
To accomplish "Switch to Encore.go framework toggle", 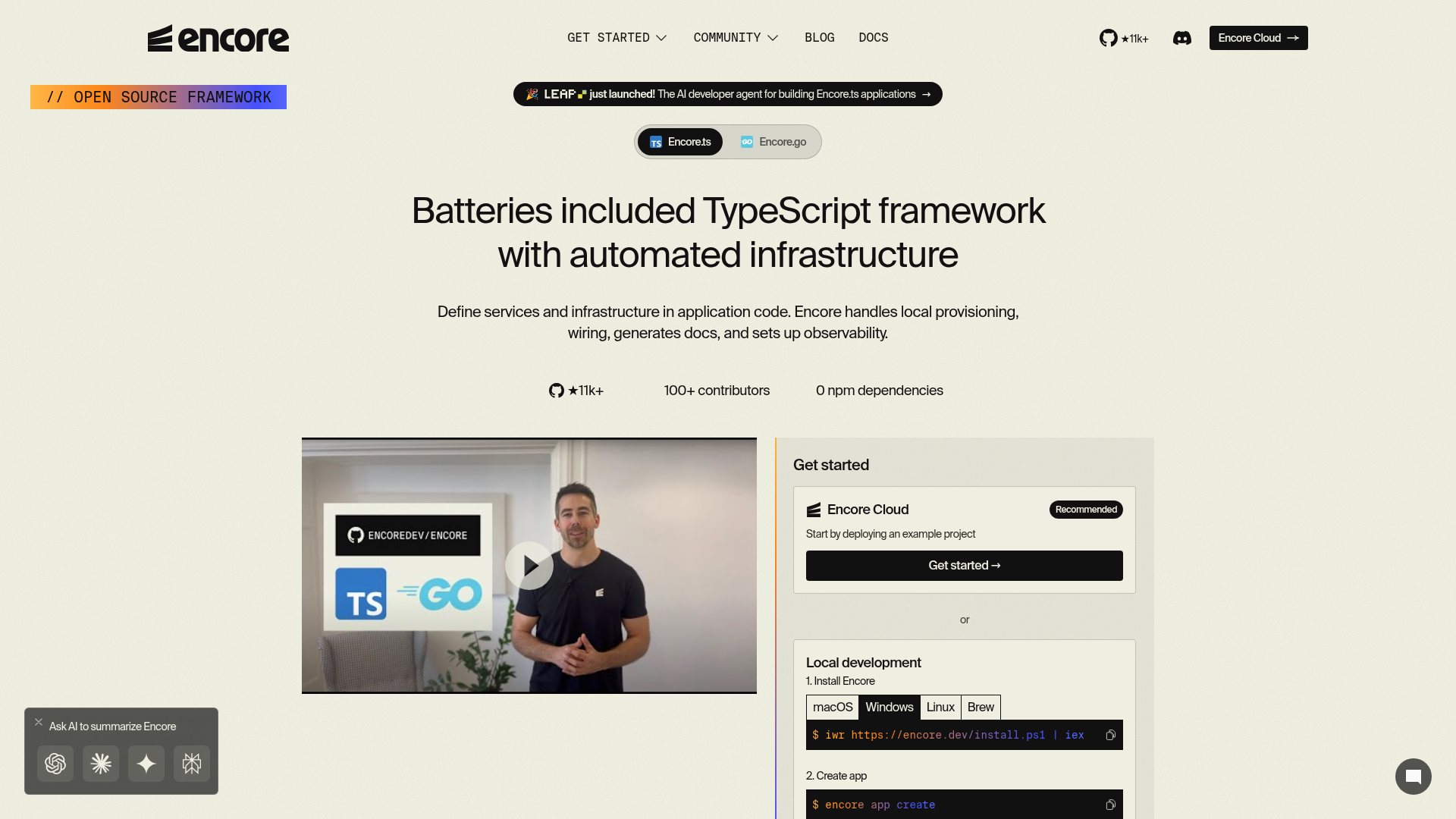I will (x=773, y=142).
